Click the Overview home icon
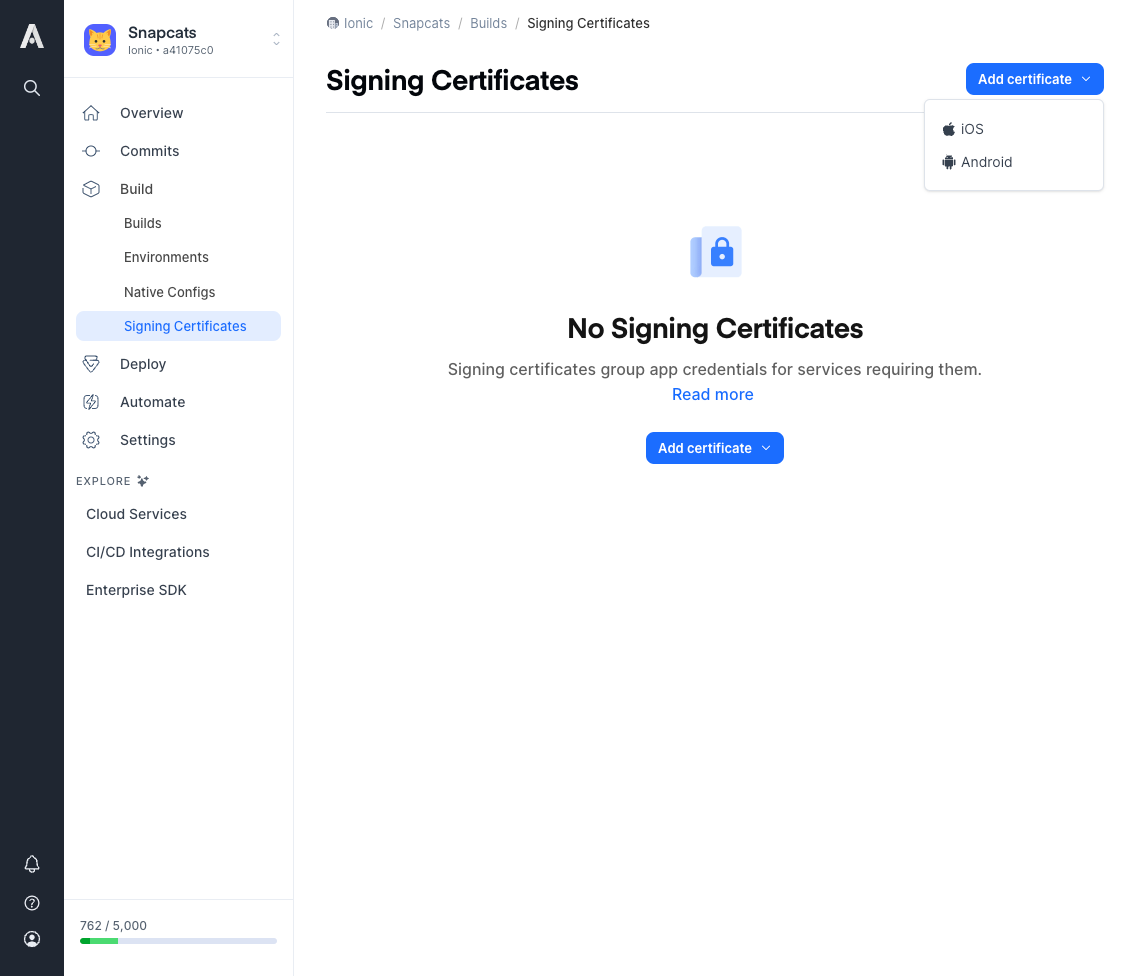The width and height of the screenshot is (1136, 976). click(91, 113)
